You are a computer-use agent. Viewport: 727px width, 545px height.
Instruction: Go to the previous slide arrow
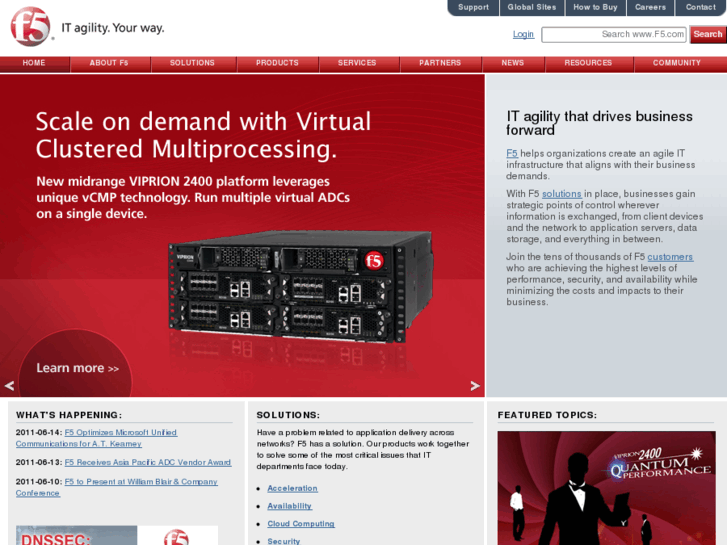[x=9, y=385]
